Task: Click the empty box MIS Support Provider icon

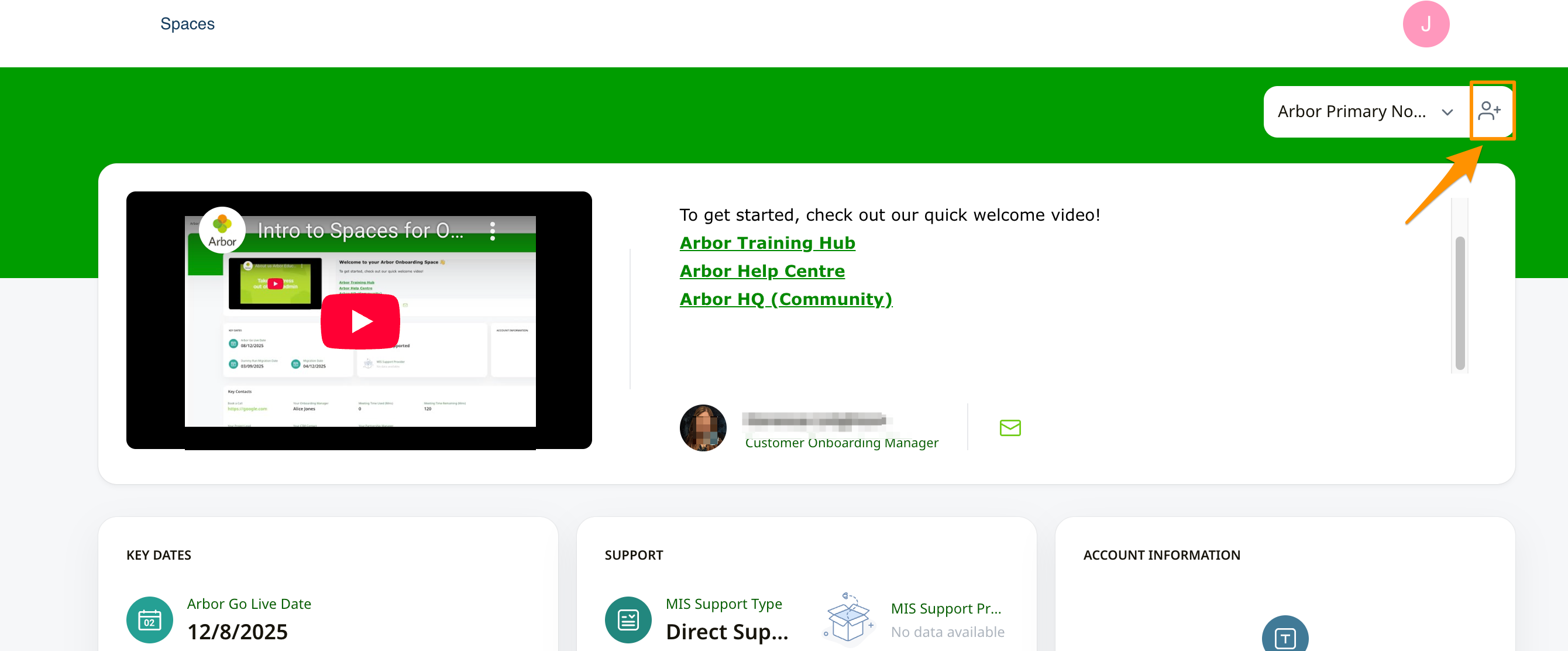Action: (848, 619)
